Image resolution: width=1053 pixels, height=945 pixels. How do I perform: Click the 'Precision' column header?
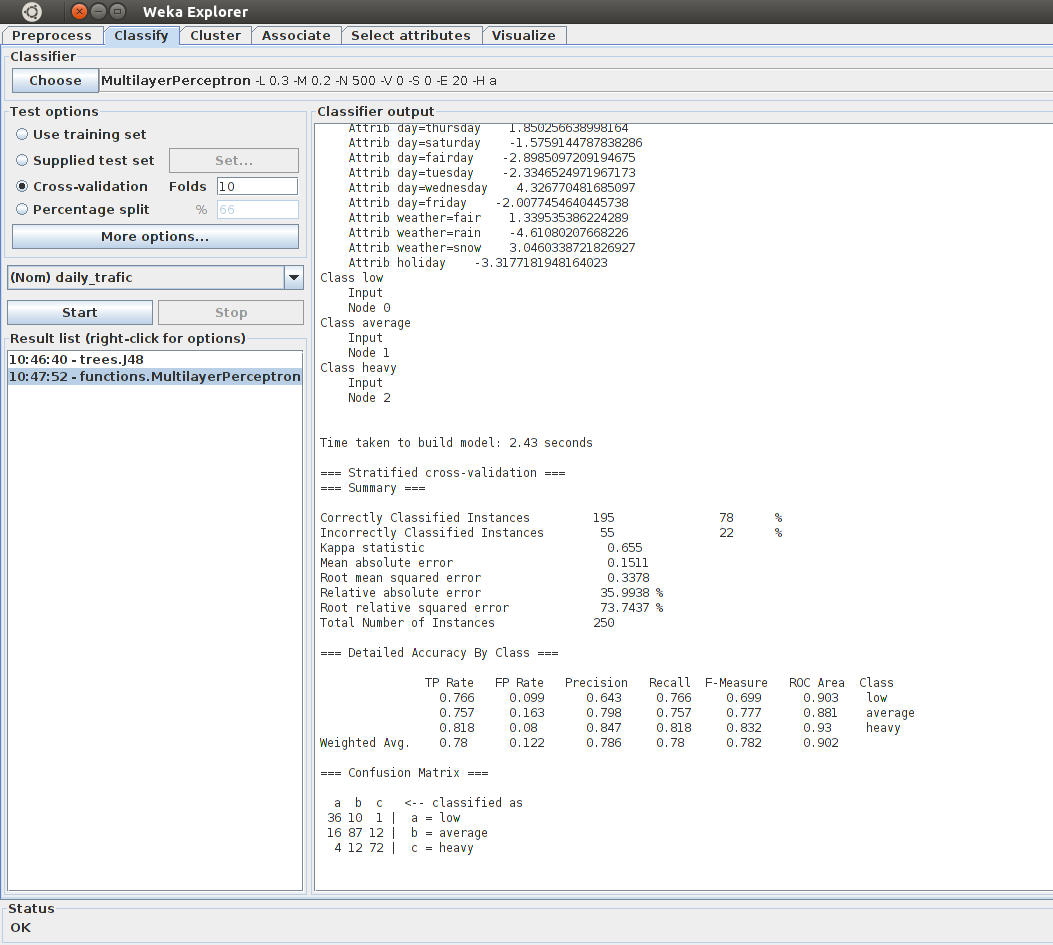pyautogui.click(x=596, y=683)
